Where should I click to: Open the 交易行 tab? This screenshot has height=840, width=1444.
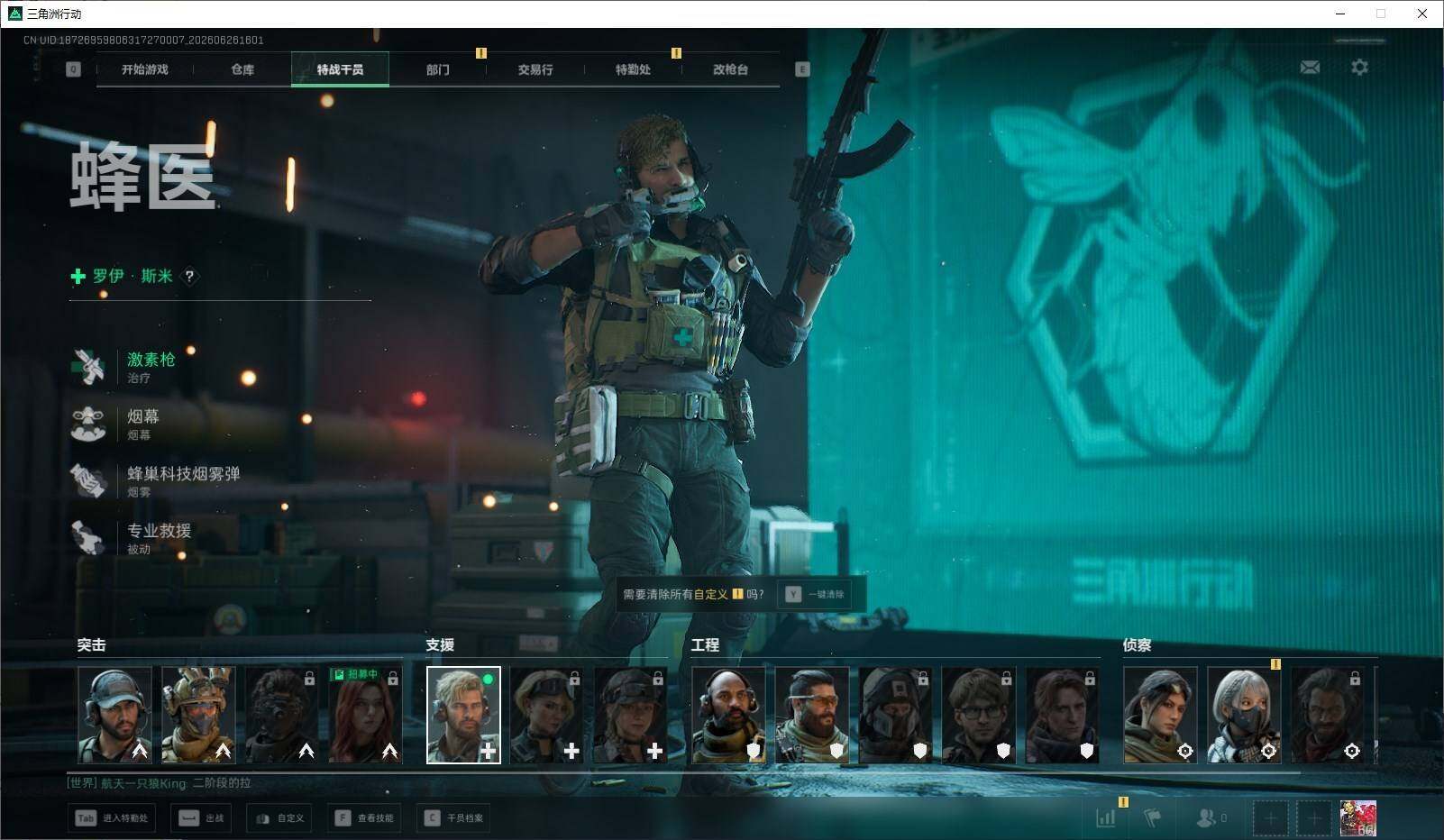[535, 69]
